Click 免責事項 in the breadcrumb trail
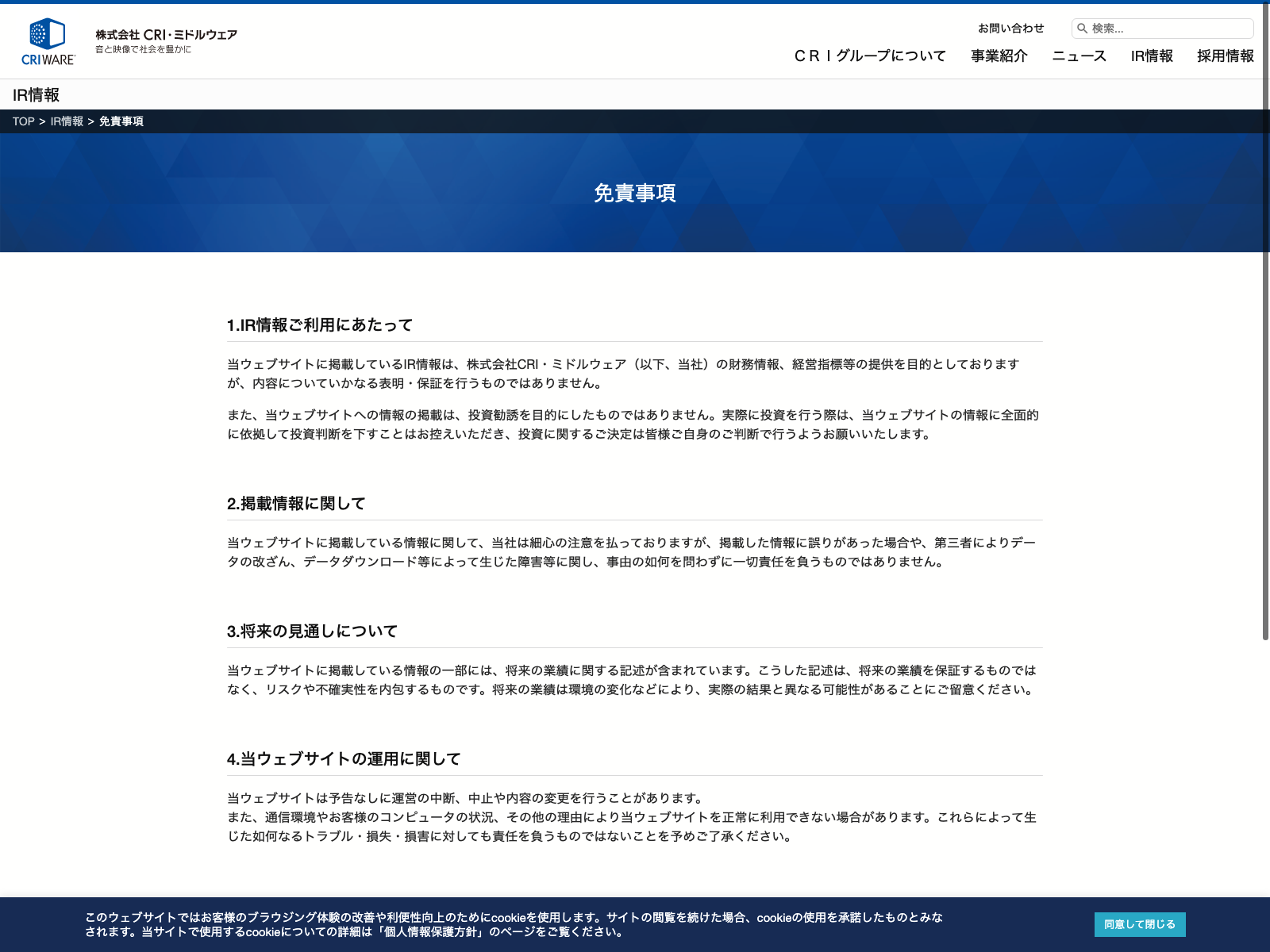The width and height of the screenshot is (1270, 952). 121,121
